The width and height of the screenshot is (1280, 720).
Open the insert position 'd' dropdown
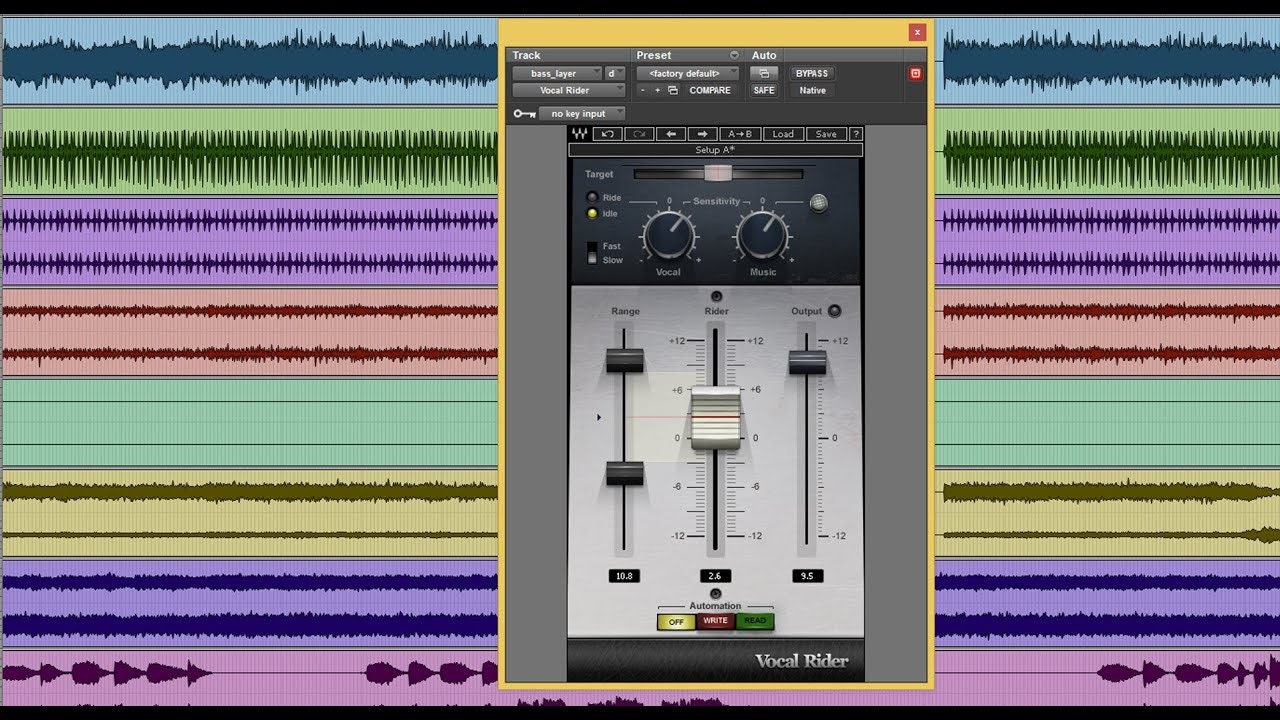[x=616, y=73]
